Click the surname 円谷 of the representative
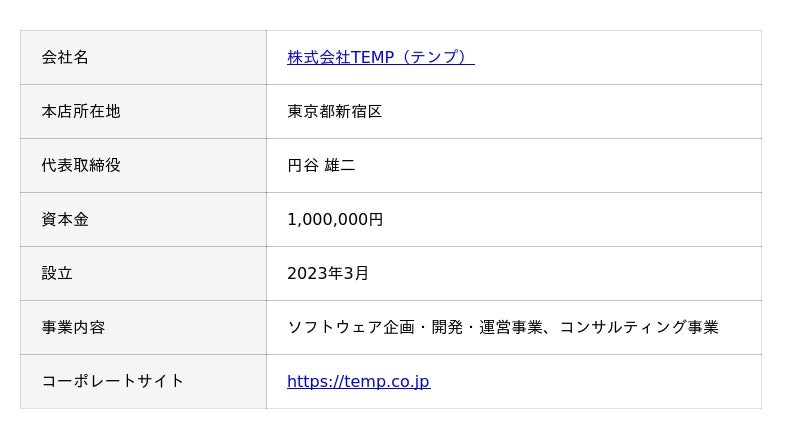Viewport: 800px width, 439px height. pyautogui.click(x=303, y=166)
